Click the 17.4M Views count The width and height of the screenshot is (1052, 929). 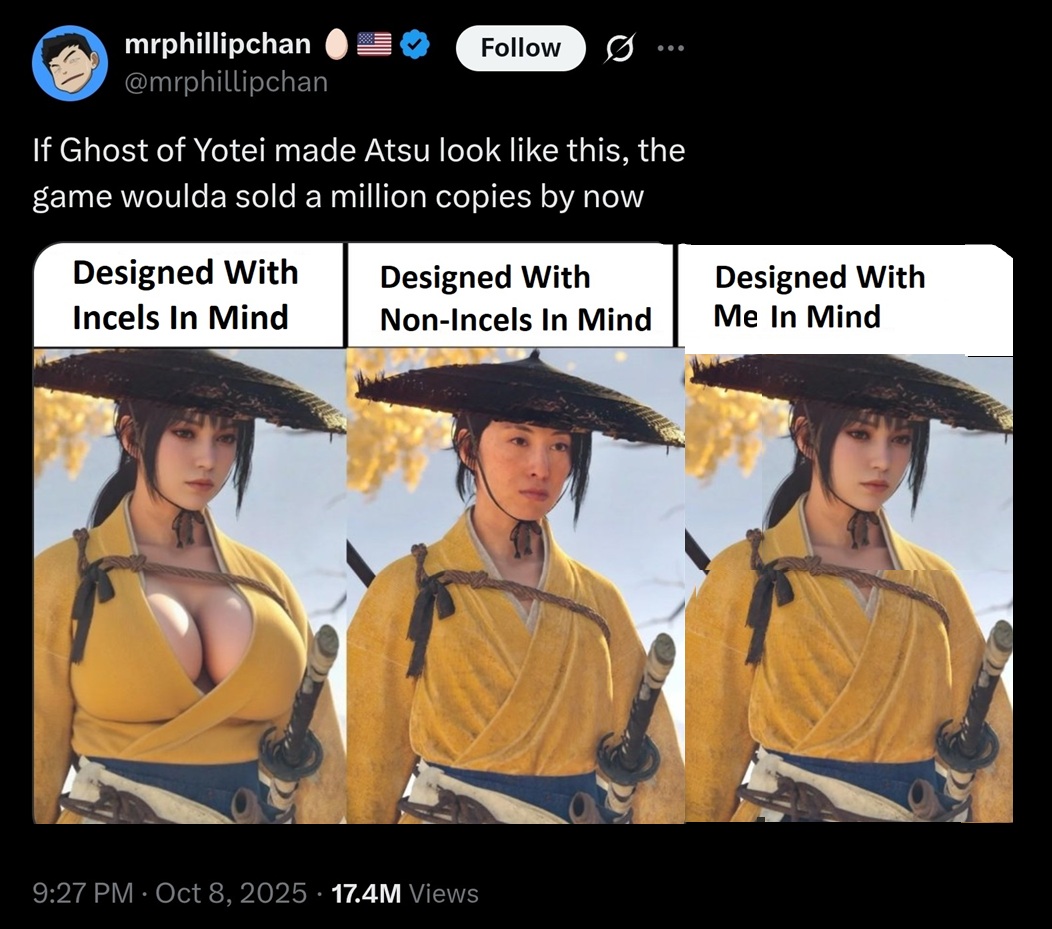[405, 893]
